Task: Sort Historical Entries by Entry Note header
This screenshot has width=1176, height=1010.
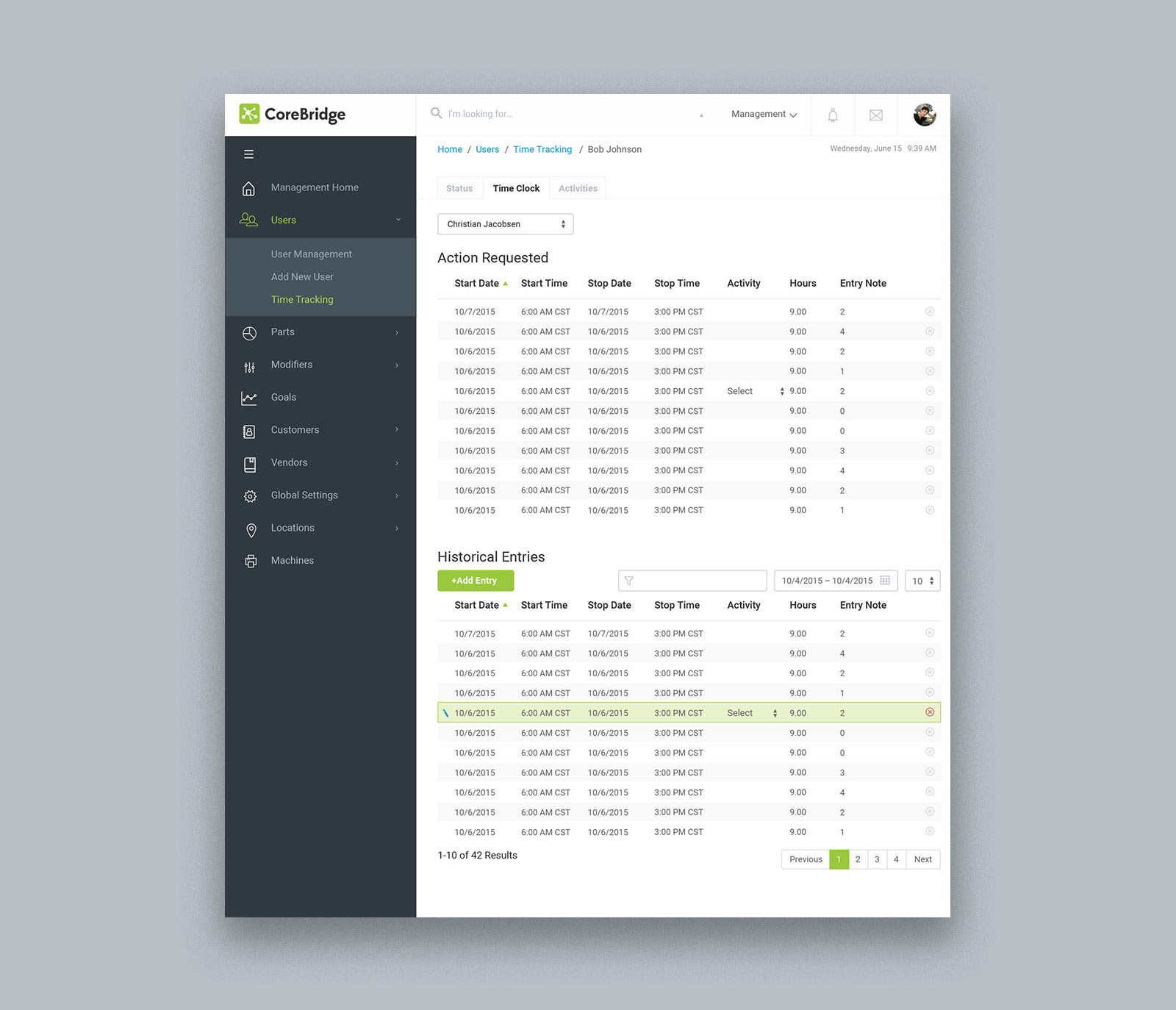Action: (x=863, y=606)
